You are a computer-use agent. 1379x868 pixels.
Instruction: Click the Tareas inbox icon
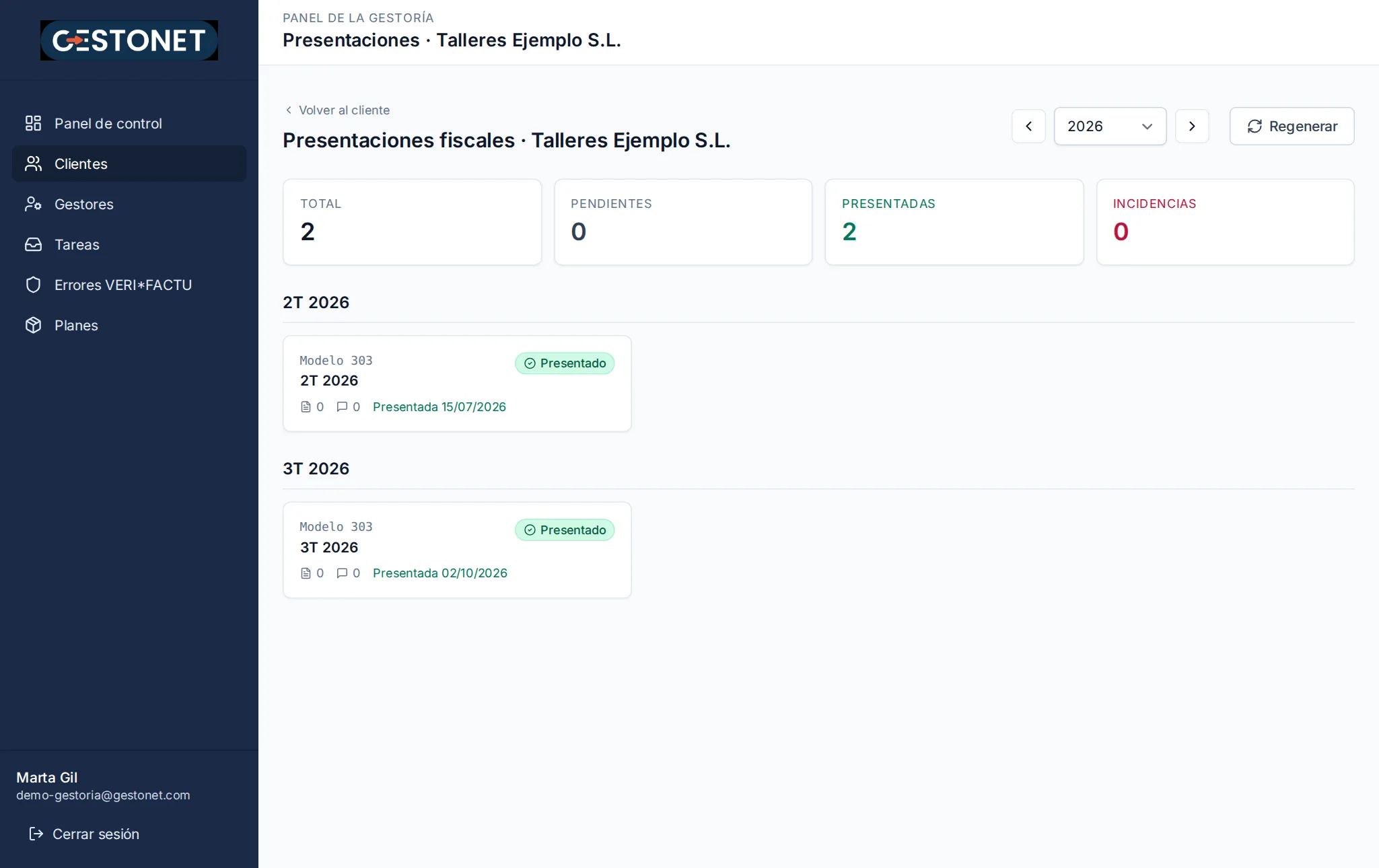[33, 244]
